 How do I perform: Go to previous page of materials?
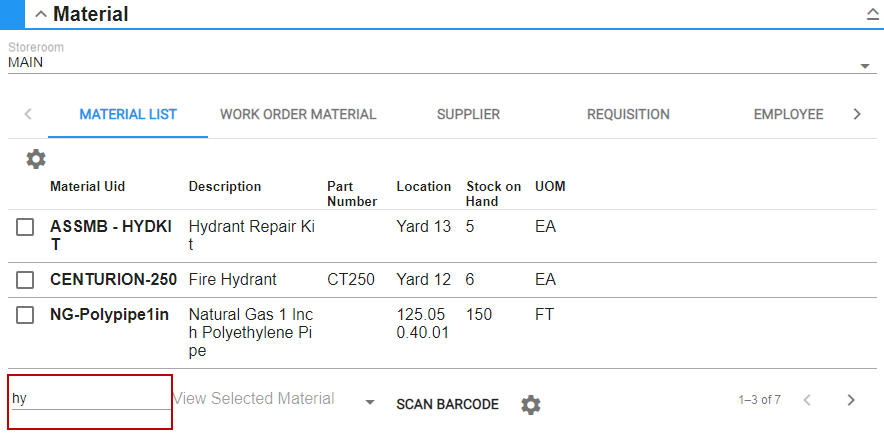[x=807, y=401]
